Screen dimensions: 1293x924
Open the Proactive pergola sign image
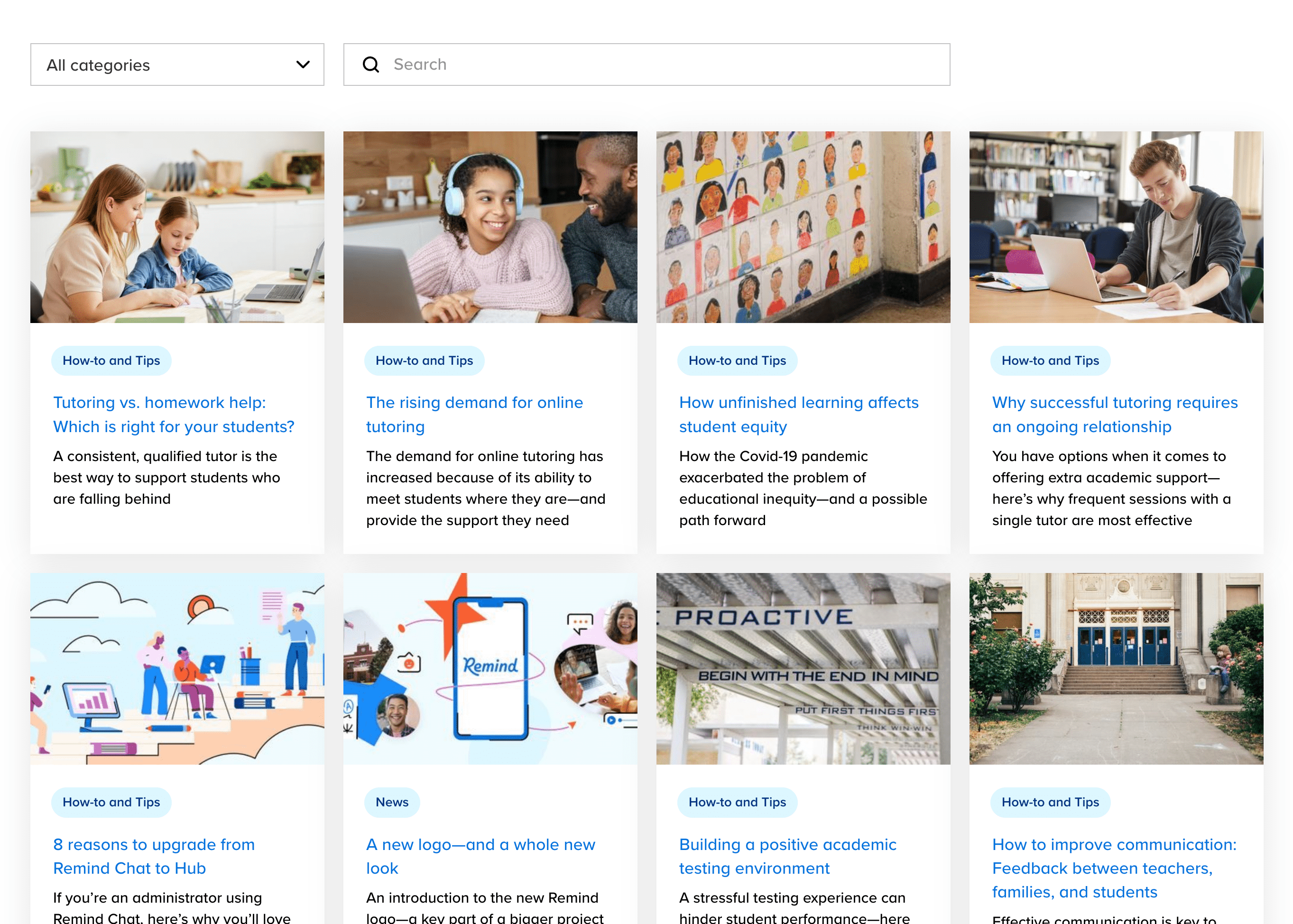(803, 668)
